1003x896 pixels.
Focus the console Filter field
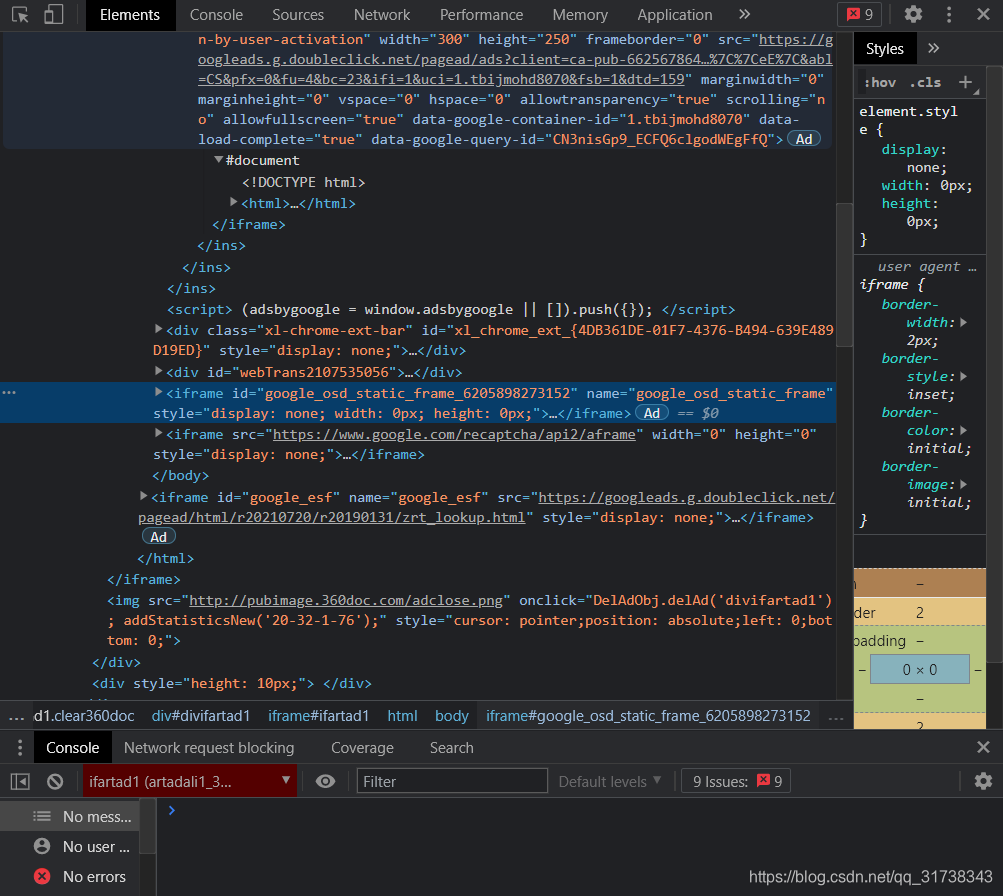click(452, 782)
